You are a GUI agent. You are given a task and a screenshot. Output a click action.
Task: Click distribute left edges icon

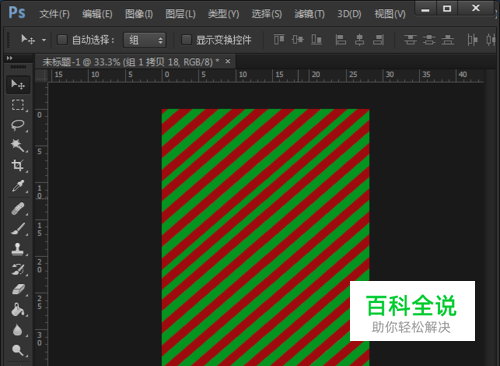472,40
